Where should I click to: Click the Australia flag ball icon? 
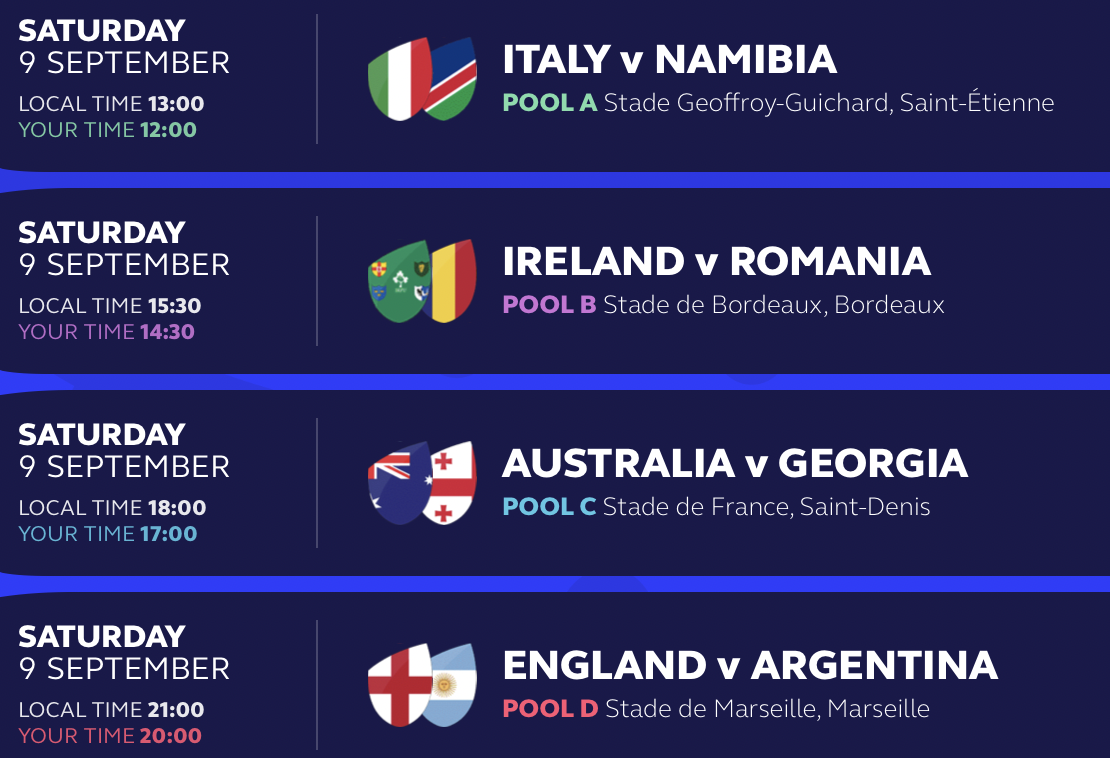399,483
